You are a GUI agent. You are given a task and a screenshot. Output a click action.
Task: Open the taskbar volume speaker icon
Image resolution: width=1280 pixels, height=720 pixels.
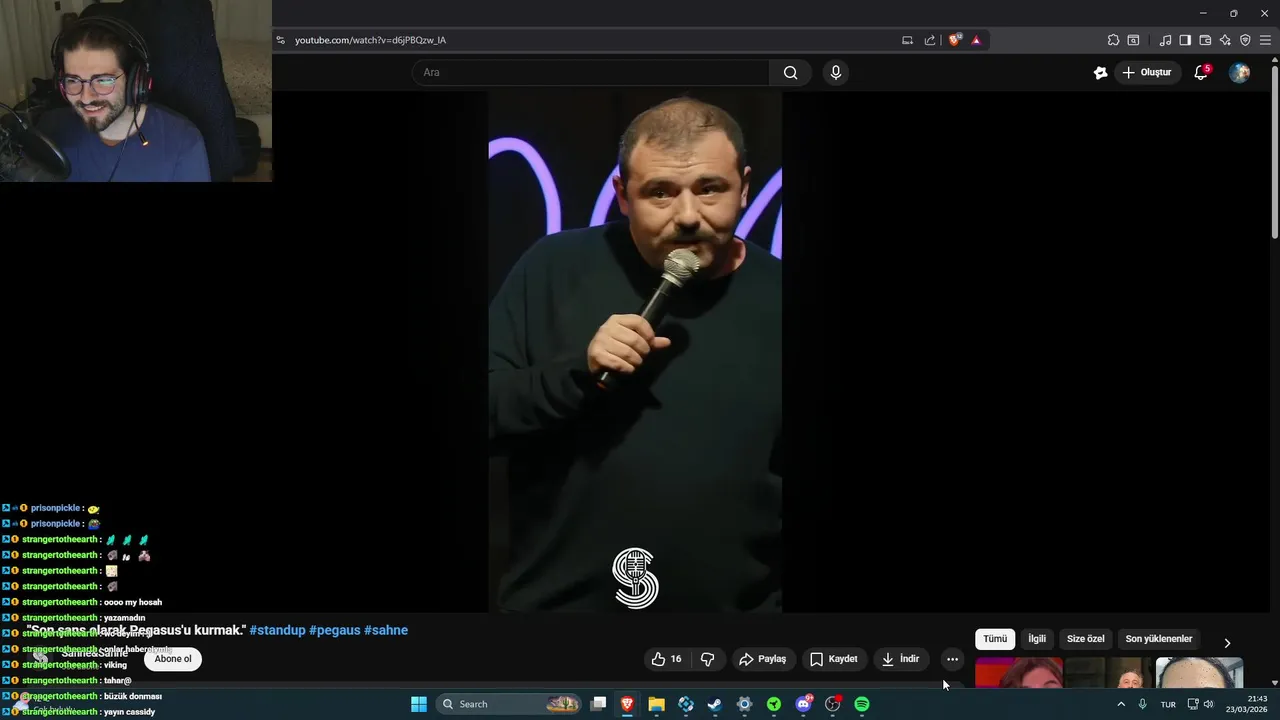click(x=1208, y=704)
